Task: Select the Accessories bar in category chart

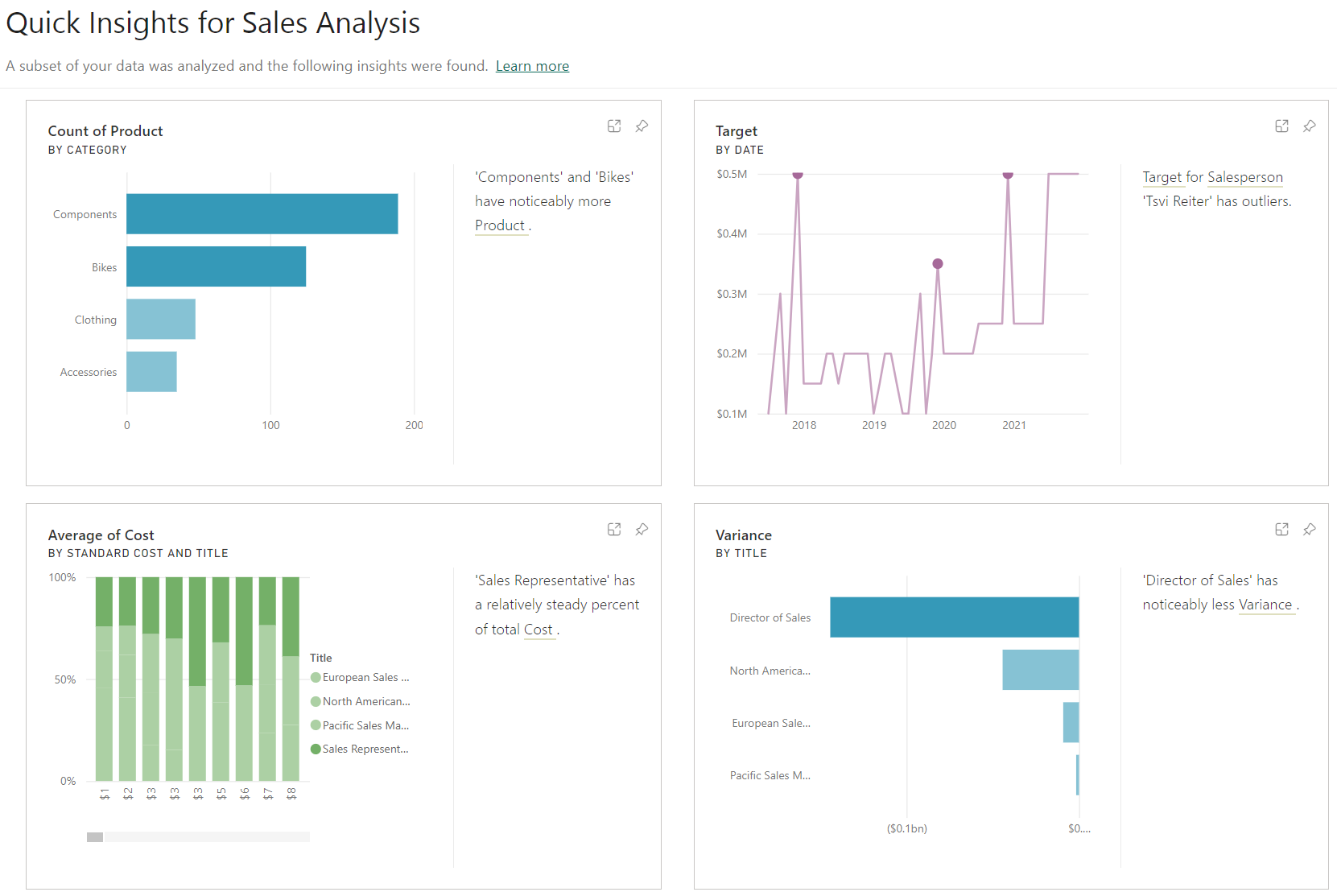Action: click(151, 372)
